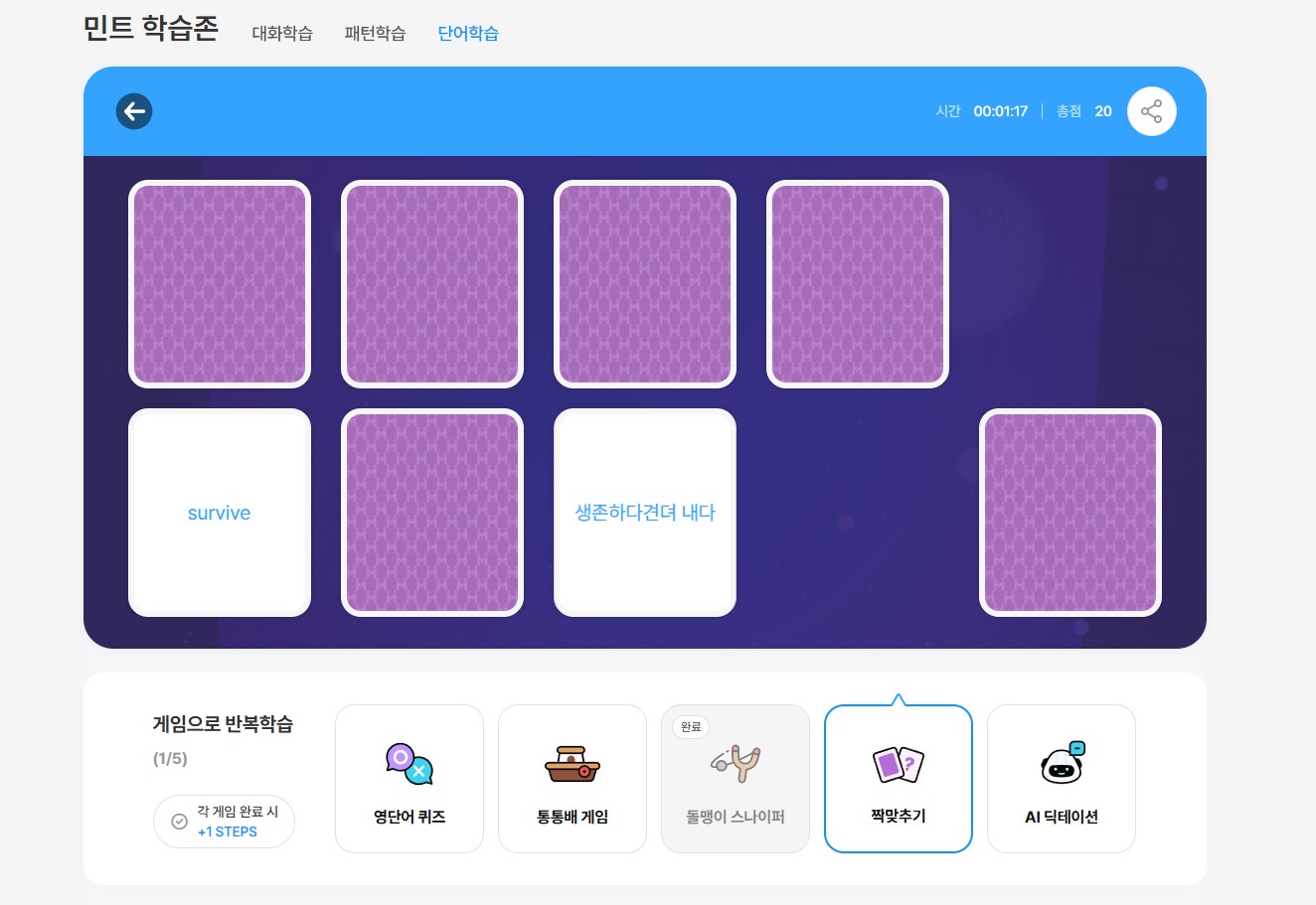Open the 통통배 게임 boat game
1316x905 pixels.
[573, 779]
